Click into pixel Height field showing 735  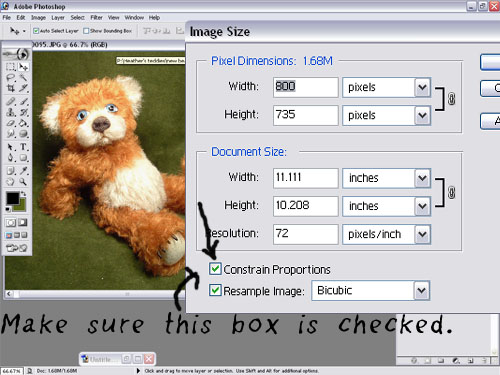click(x=306, y=115)
